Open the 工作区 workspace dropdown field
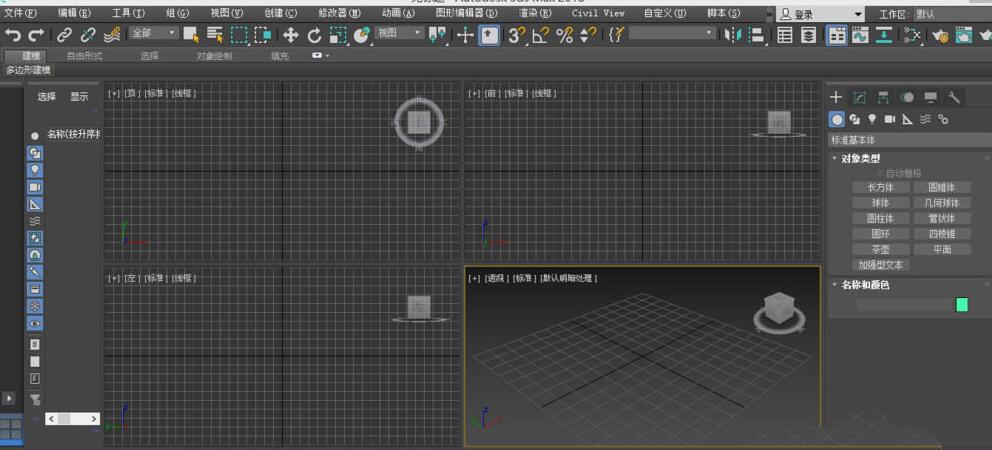 pyautogui.click(x=953, y=14)
